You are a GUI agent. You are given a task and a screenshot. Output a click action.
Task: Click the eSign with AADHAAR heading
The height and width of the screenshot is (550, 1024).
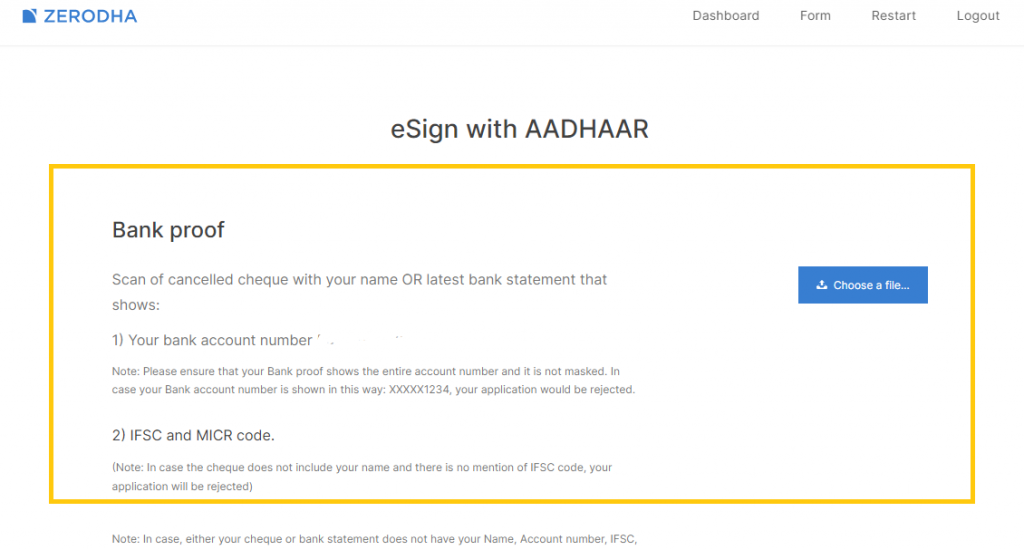coord(519,129)
